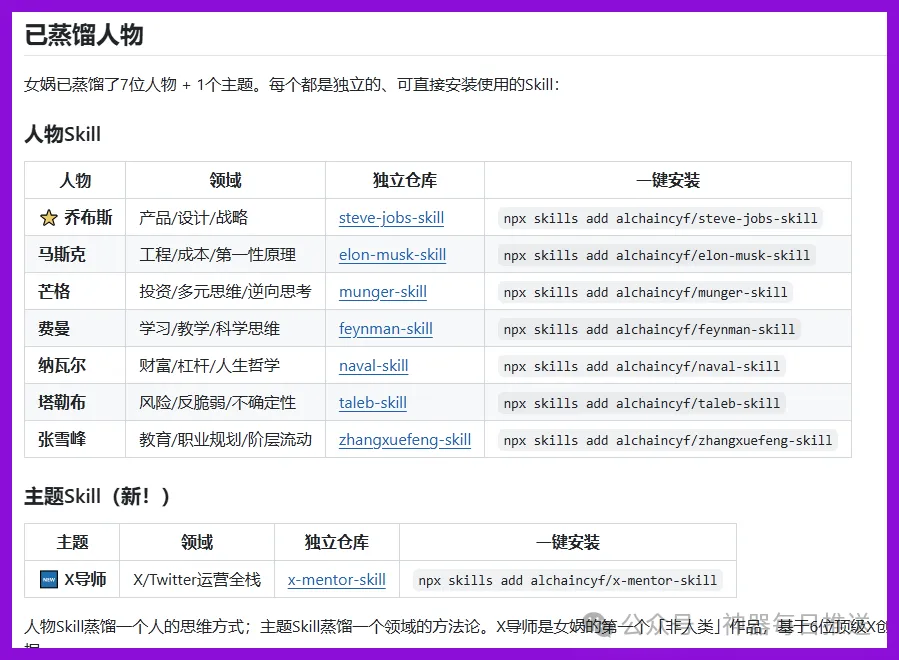Image resolution: width=899 pixels, height=660 pixels.
Task: Open the feynman-skill repository link
Action: click(385, 329)
